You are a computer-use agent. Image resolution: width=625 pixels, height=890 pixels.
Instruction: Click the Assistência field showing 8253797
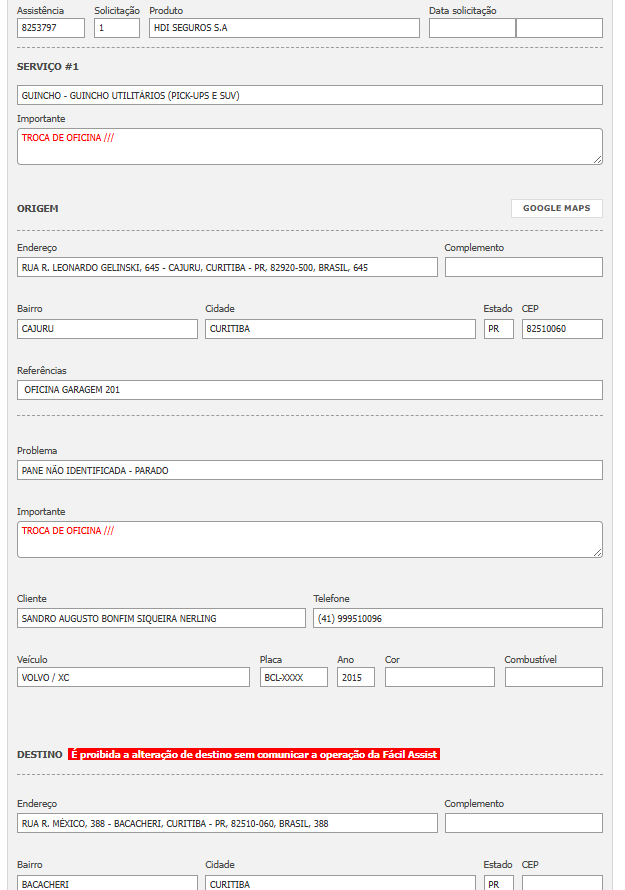pos(51,28)
